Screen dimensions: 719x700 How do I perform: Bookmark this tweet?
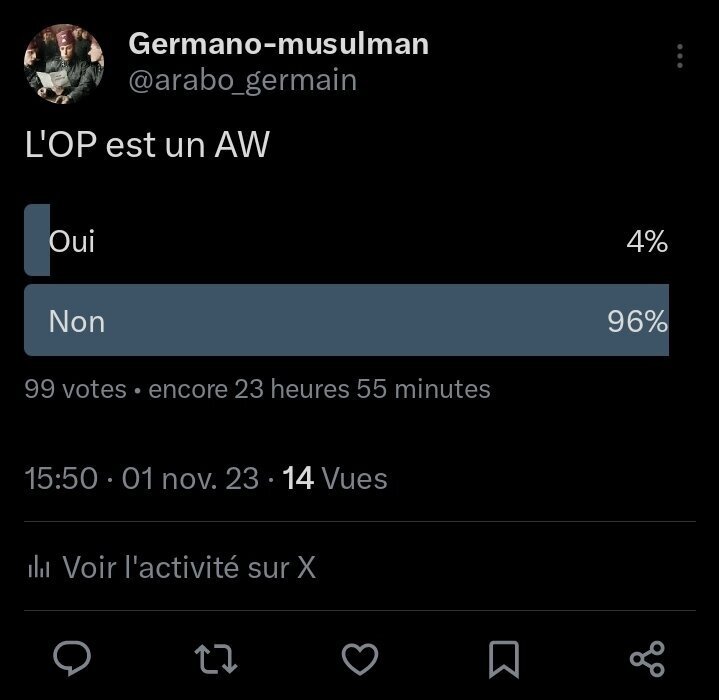503,657
